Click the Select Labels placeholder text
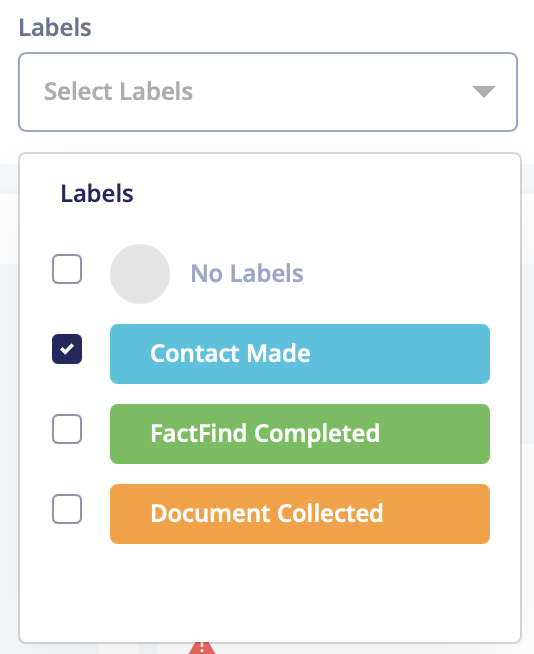 118,91
